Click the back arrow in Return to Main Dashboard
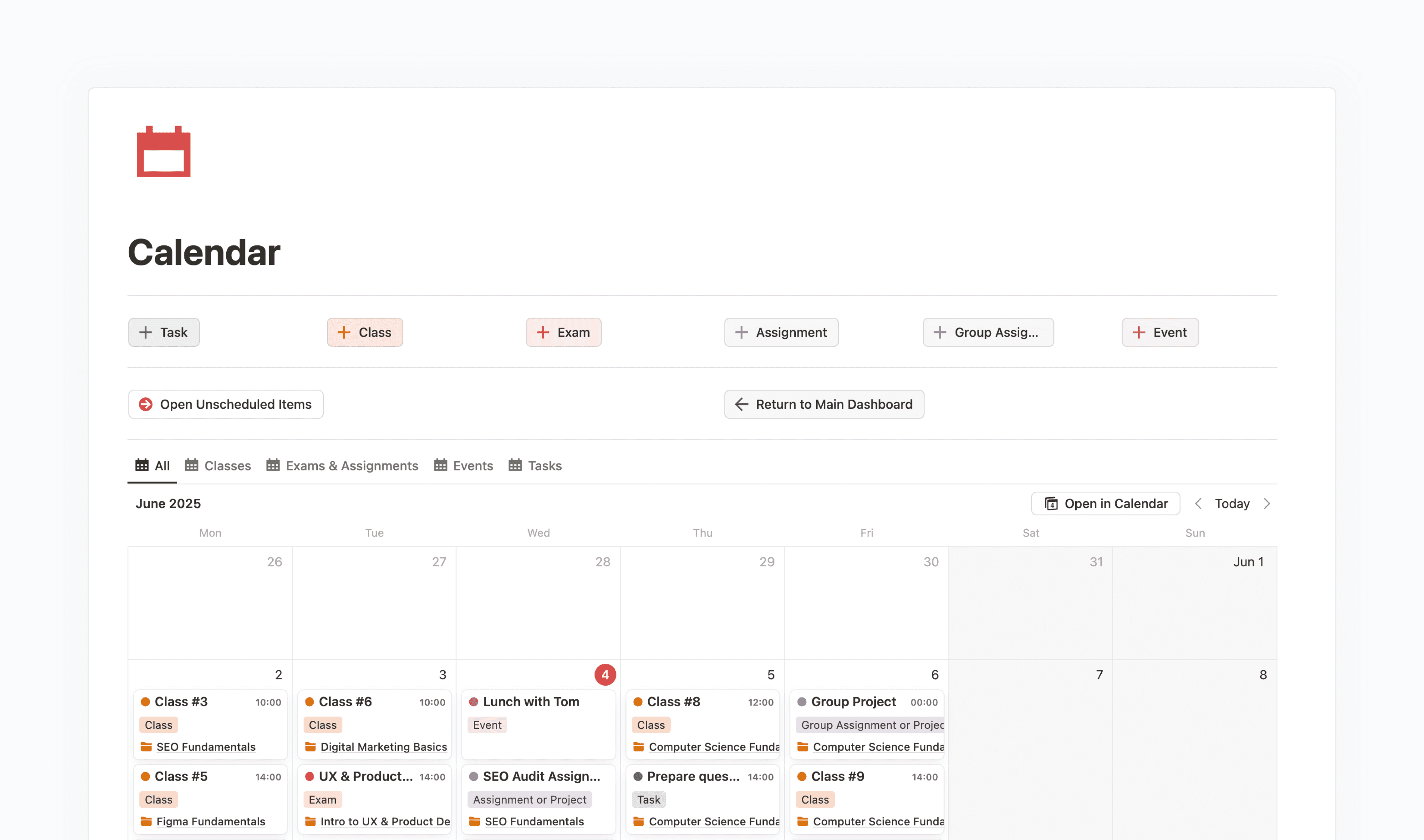The height and width of the screenshot is (840, 1424). [x=742, y=404]
